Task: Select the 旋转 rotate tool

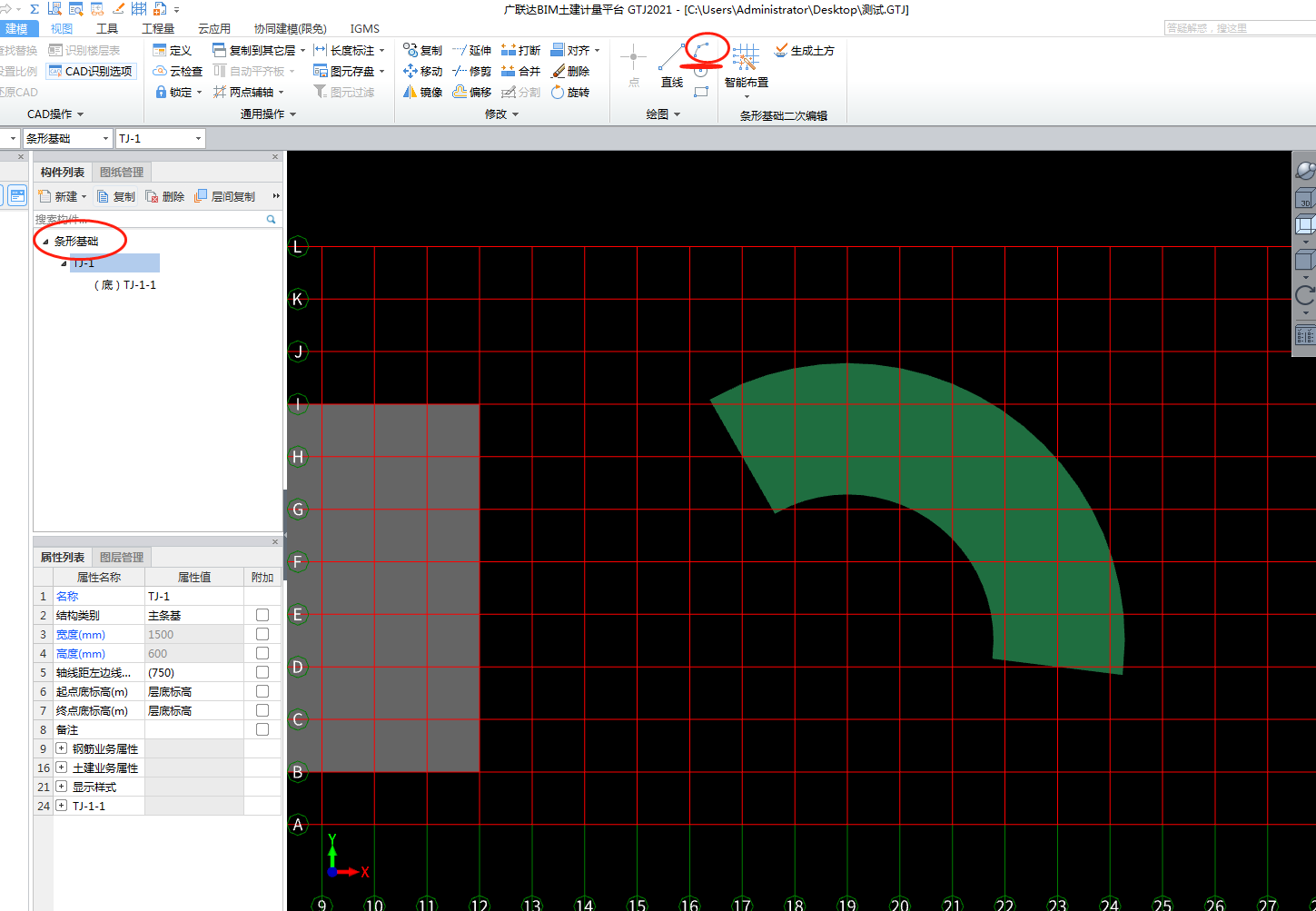Action: (570, 92)
